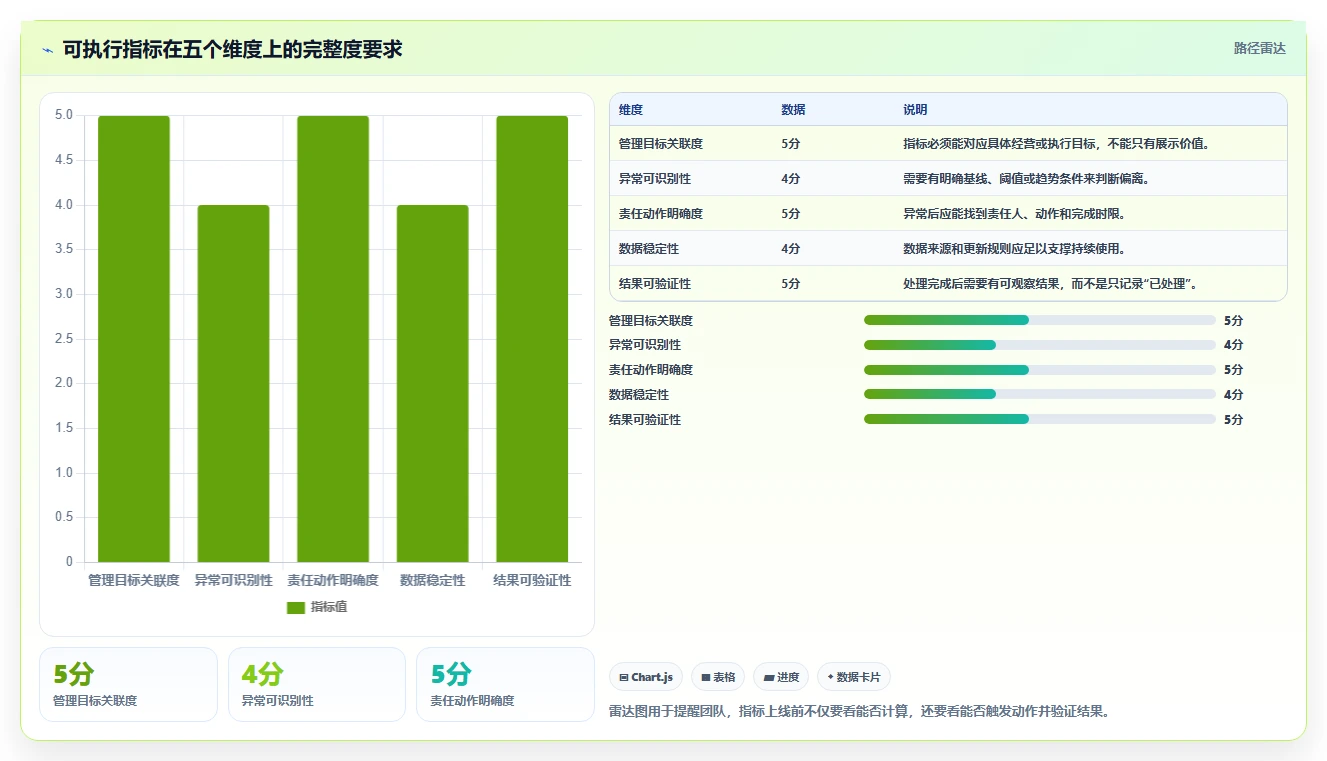Click the lightning icon beside the title
The width and height of the screenshot is (1327, 761).
(x=47, y=49)
